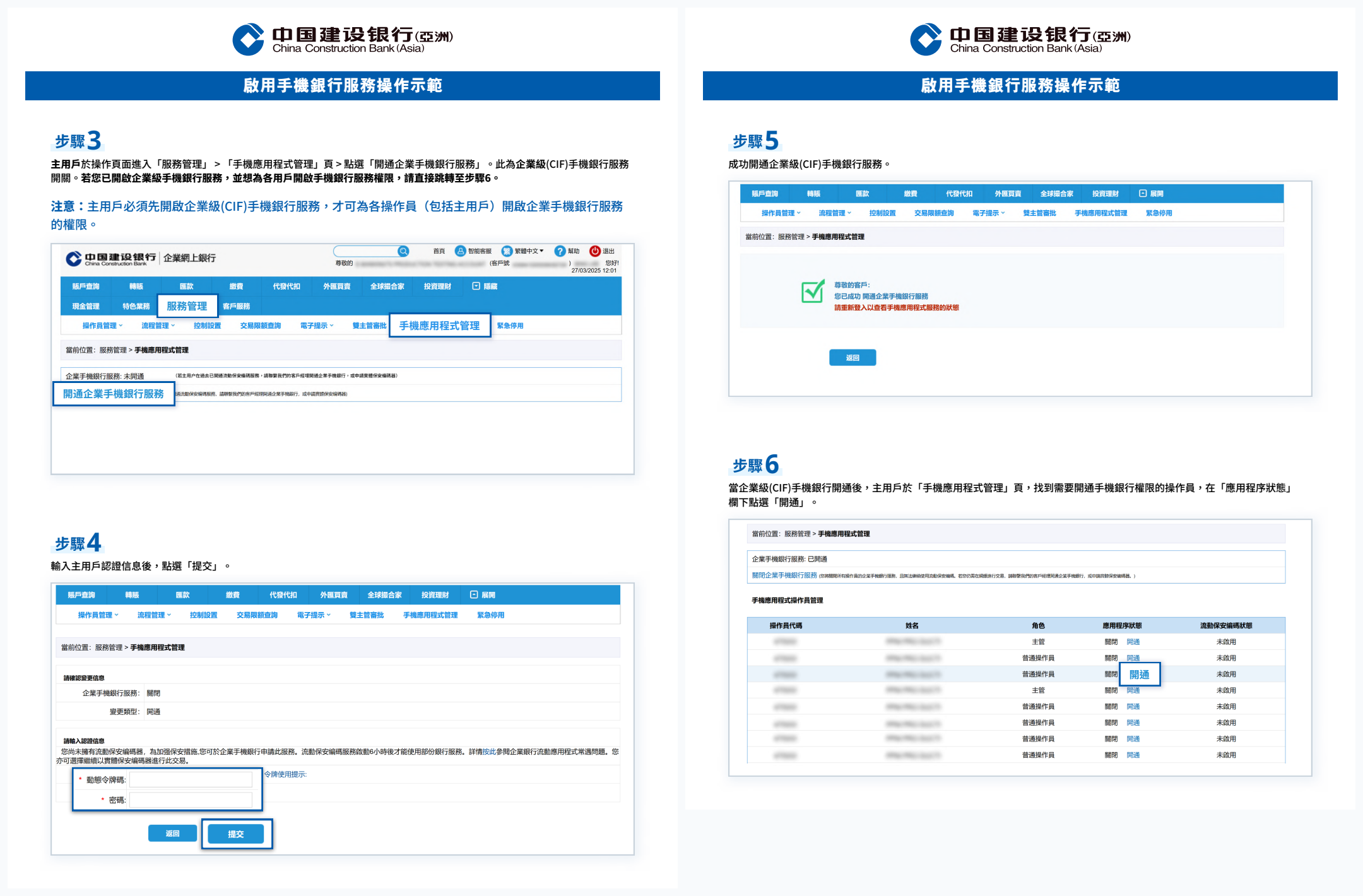Screen dimensions: 1363x896
Task: Expand 電子提示 dropdown in step 3 screenshot
Action: [x=317, y=326]
